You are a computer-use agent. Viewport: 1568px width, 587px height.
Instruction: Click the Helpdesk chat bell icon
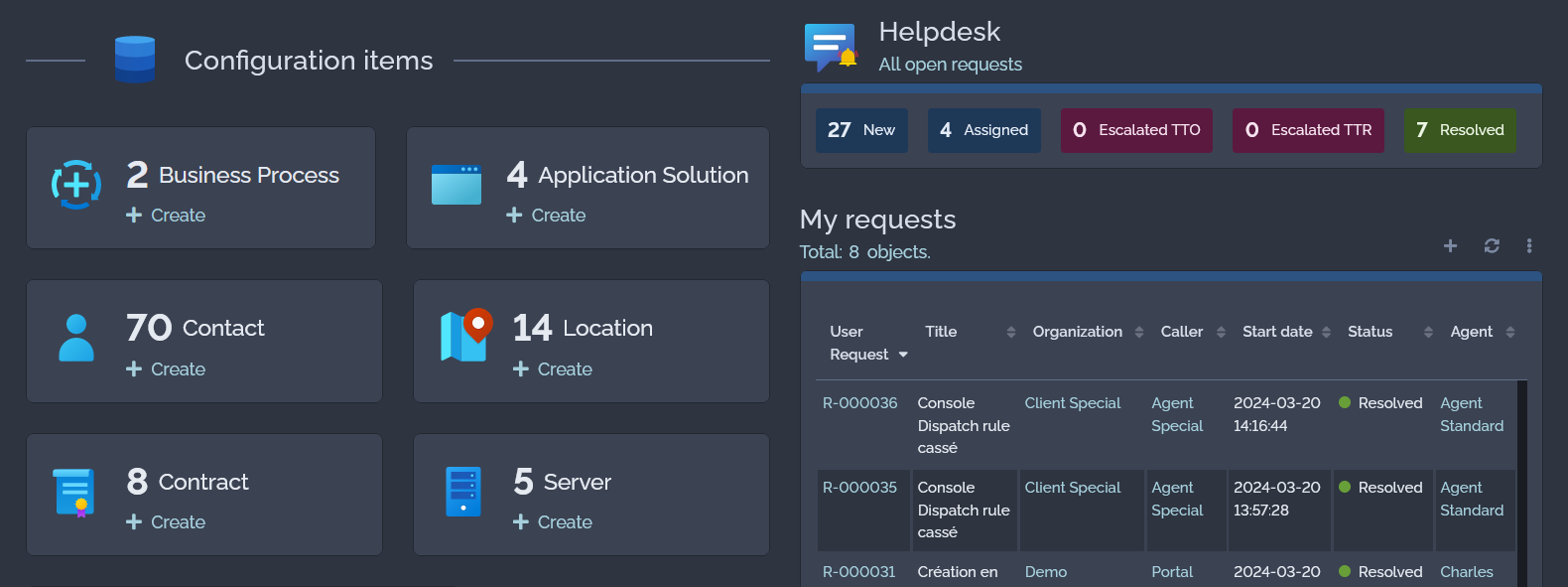[x=830, y=47]
